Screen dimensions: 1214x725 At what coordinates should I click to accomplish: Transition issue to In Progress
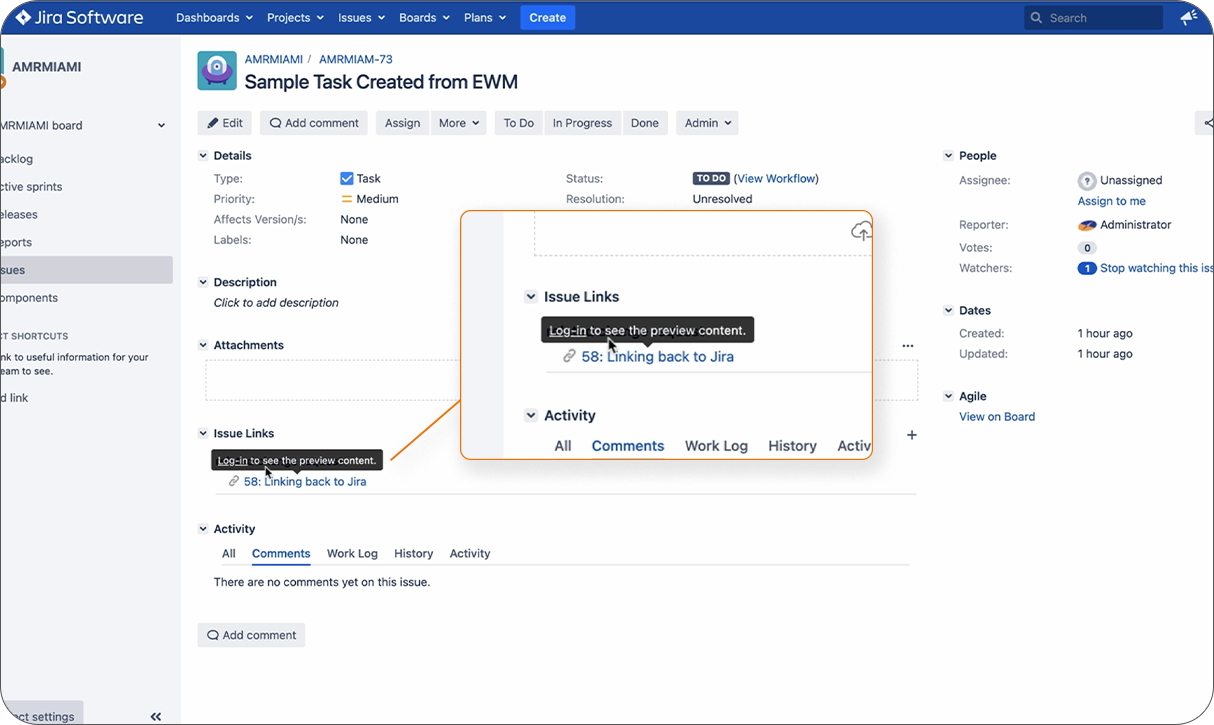[582, 123]
